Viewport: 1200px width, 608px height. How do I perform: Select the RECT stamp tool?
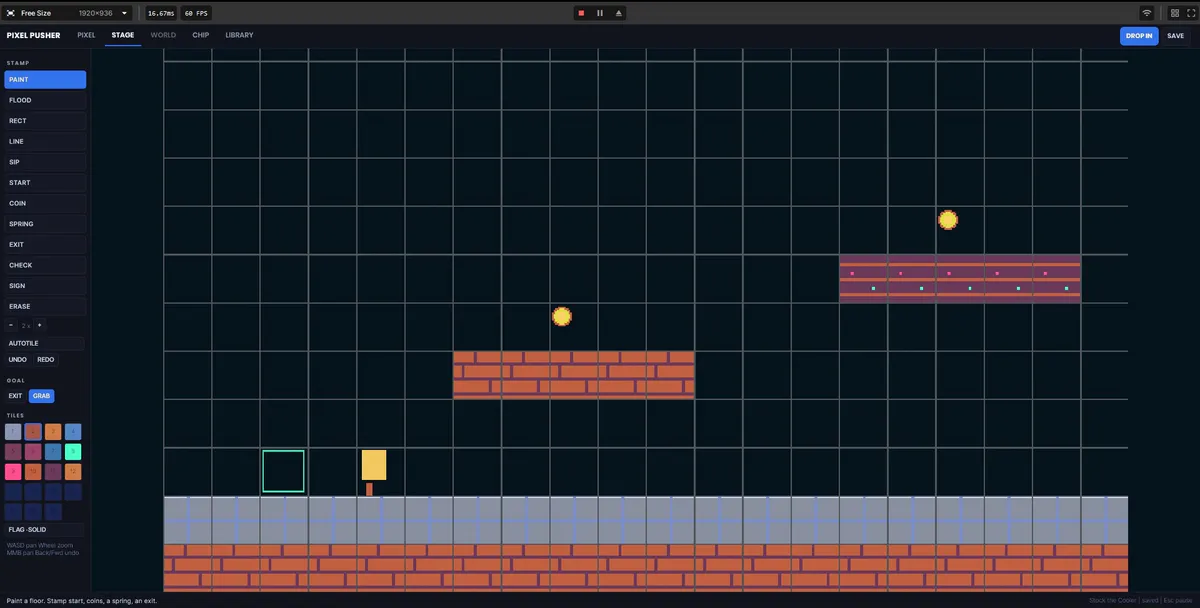[45, 121]
